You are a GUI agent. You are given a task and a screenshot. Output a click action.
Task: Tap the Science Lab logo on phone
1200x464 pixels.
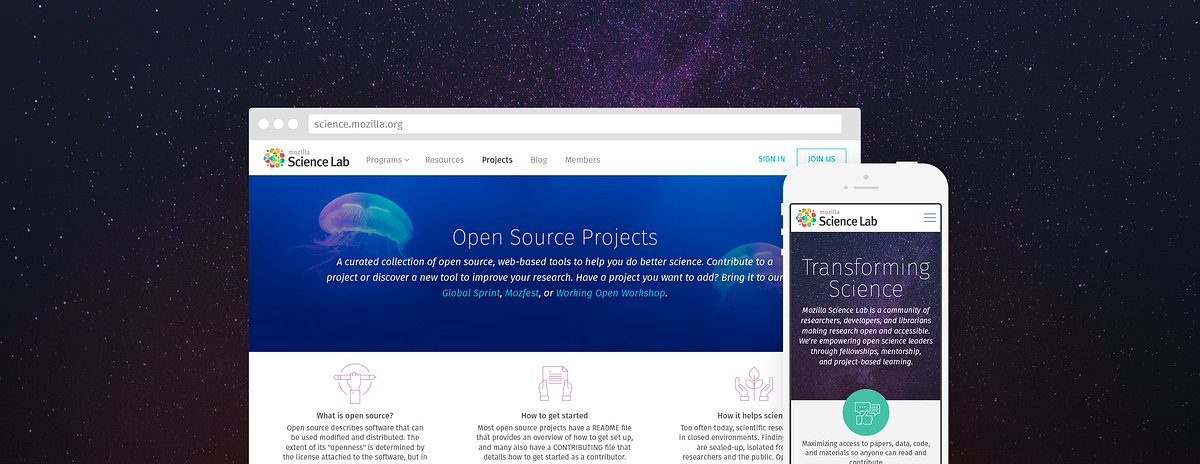[838, 218]
